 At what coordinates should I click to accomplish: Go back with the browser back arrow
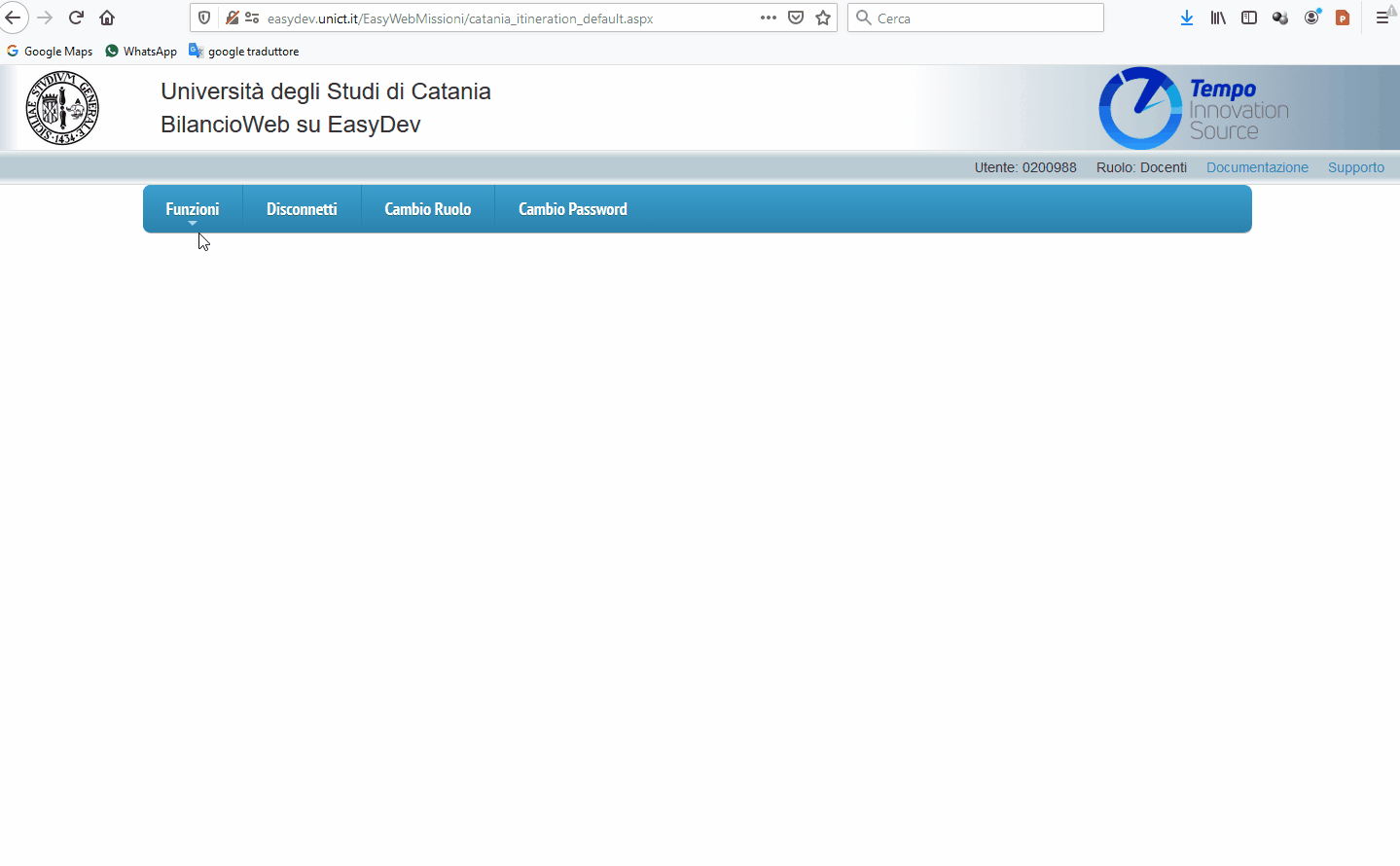(13, 18)
